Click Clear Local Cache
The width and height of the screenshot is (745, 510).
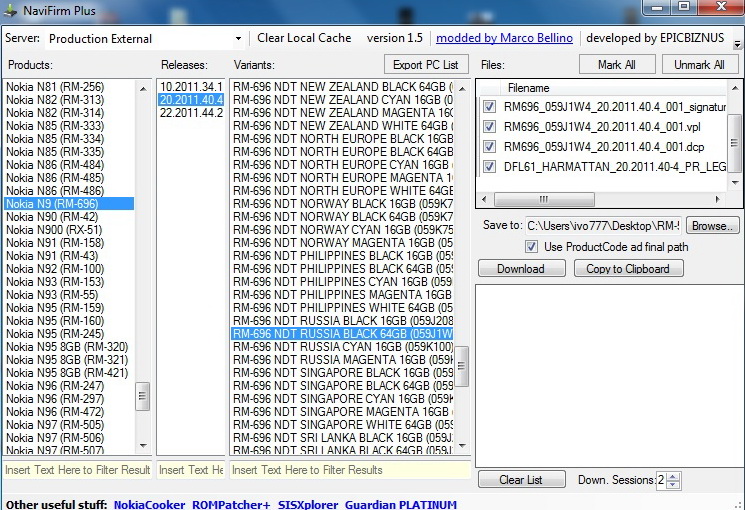304,38
